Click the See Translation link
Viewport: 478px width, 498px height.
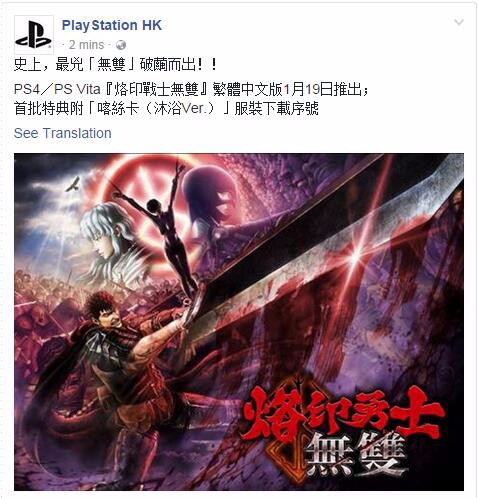(x=63, y=133)
